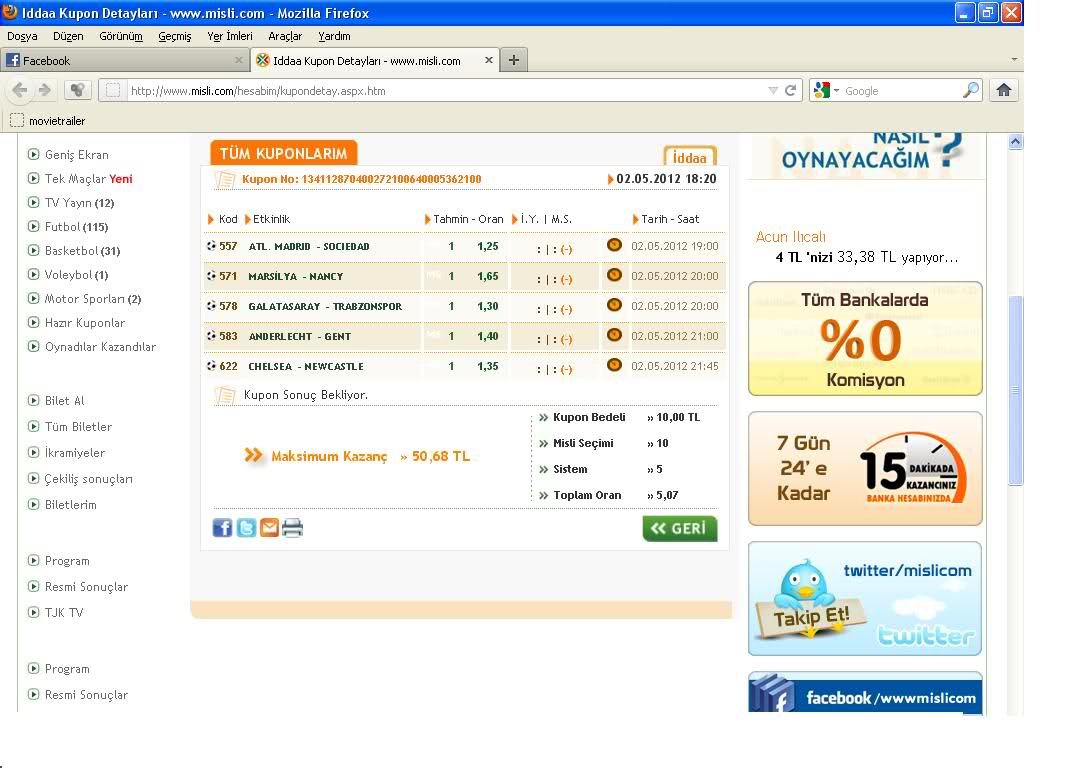Open the URL history dropdown arrow
1078x768 pixels.
772,90
